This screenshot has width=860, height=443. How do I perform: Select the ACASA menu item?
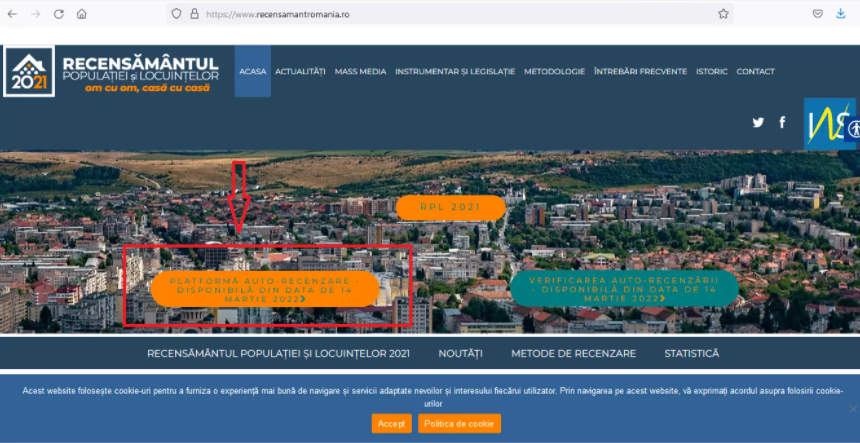point(252,72)
